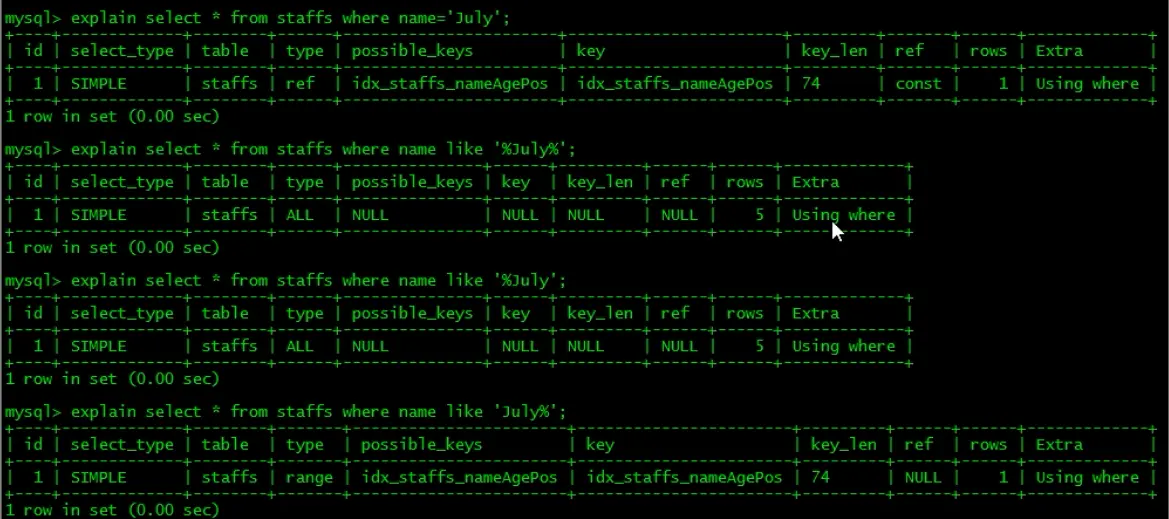Click the 'range' type value in last result

309,477
